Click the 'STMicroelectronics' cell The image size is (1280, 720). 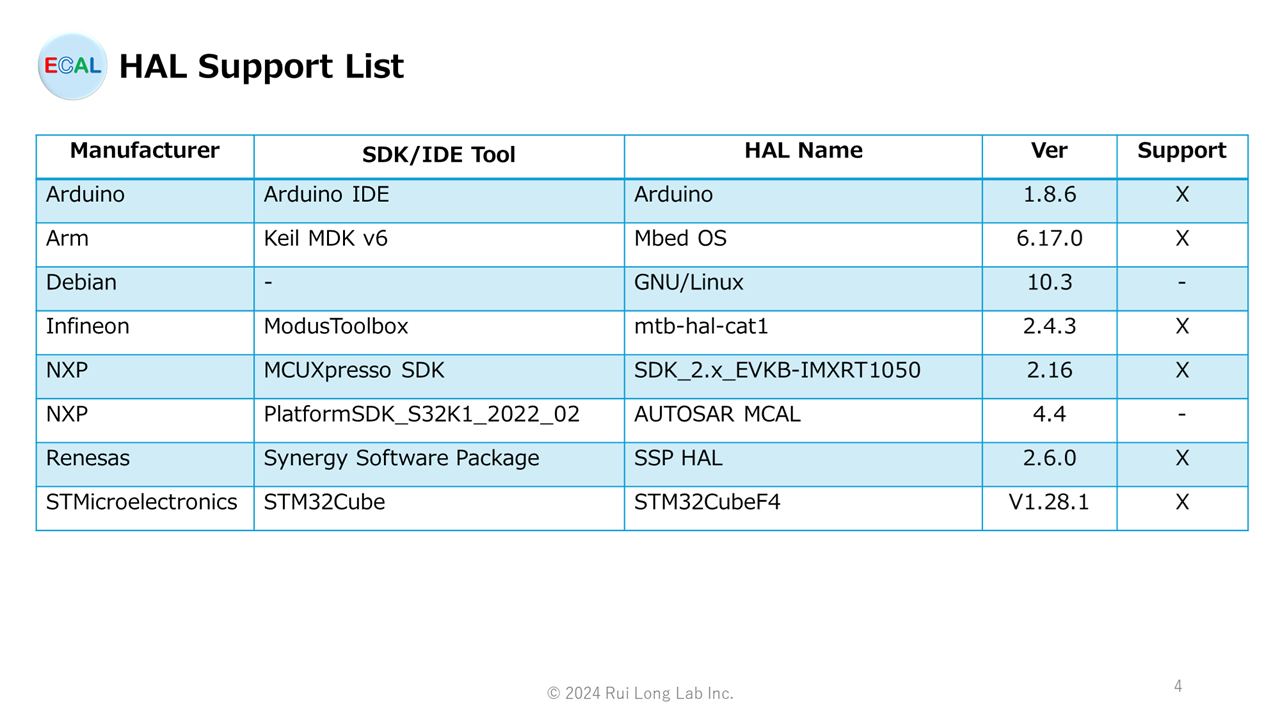click(x=145, y=508)
